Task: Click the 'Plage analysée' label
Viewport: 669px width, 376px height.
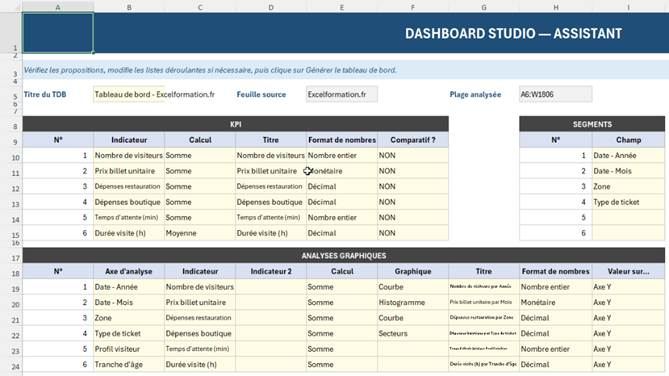Action: 475,94
